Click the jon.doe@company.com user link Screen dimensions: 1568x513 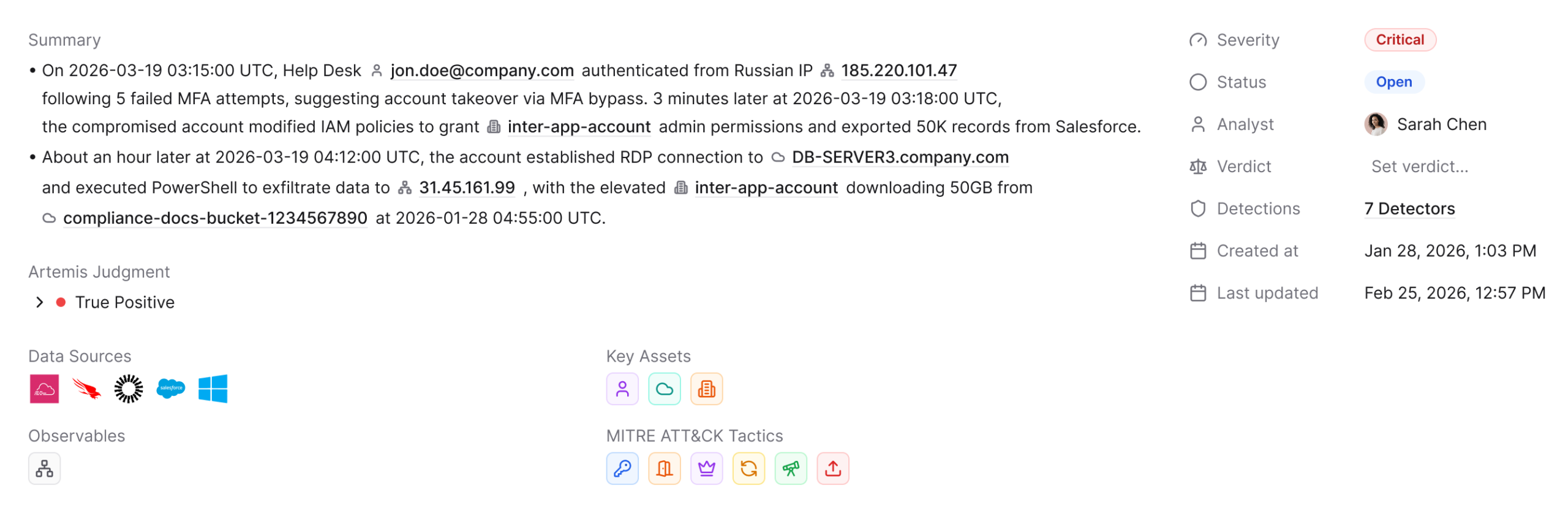pos(481,70)
